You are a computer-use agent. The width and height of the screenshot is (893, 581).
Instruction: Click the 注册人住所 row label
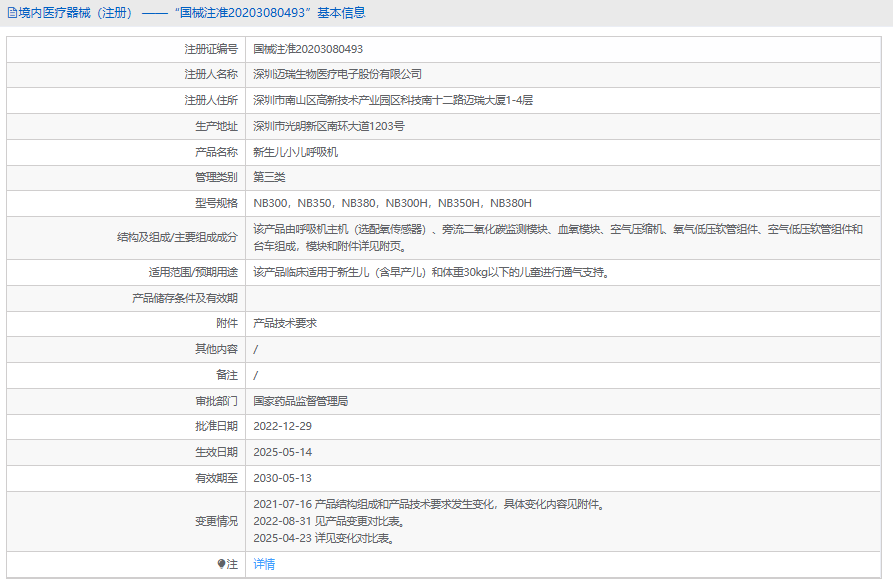[x=211, y=100]
